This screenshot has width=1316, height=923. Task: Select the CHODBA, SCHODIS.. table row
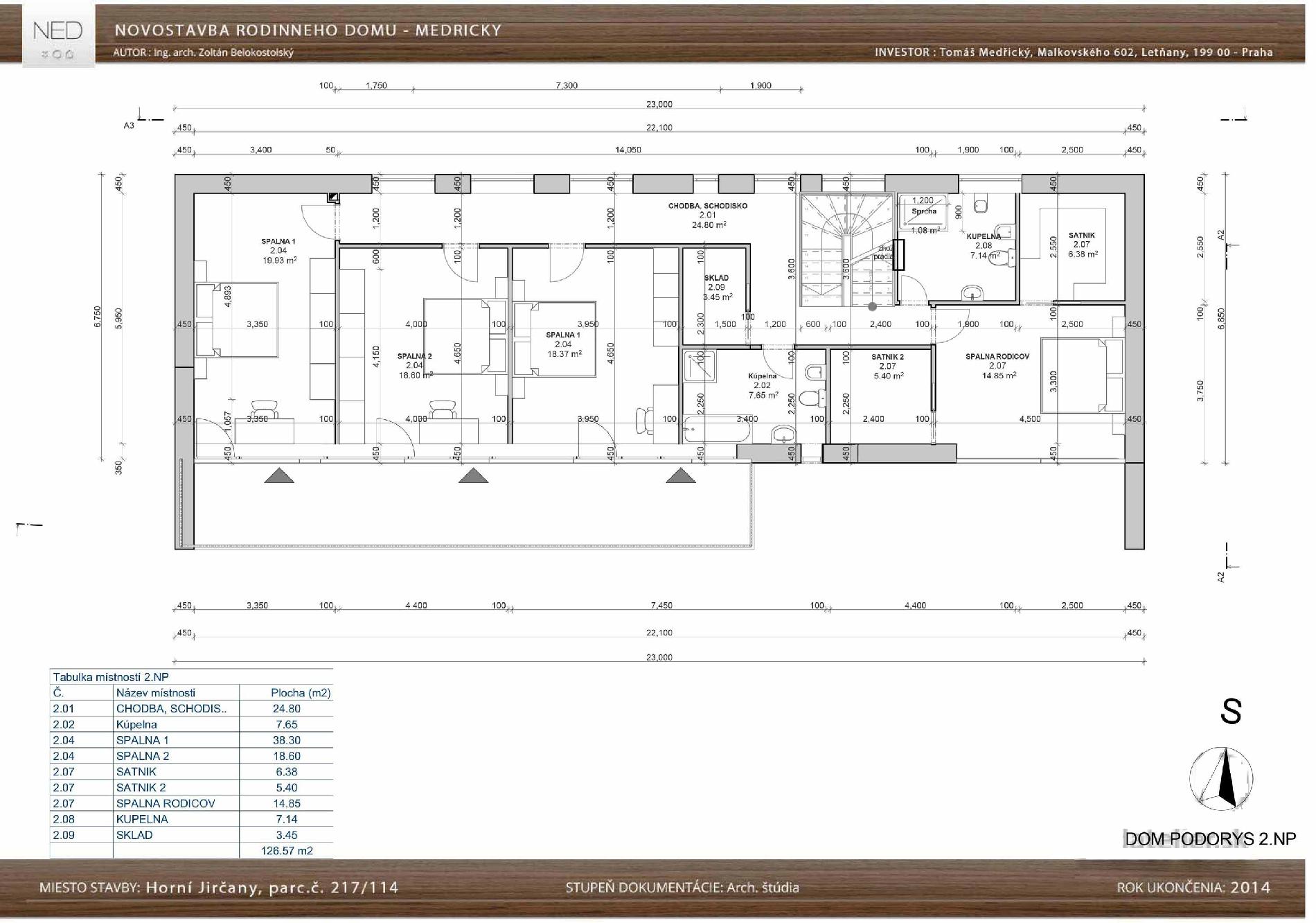coord(191,708)
